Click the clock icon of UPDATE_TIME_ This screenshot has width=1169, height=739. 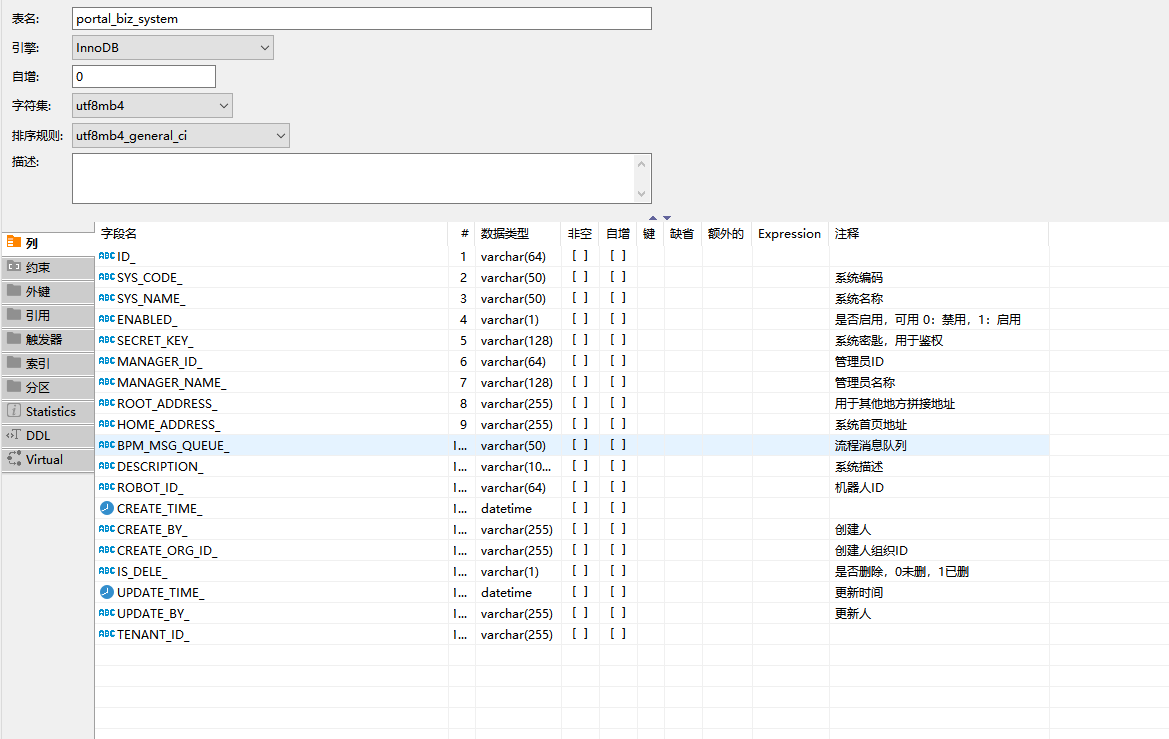(x=107, y=592)
